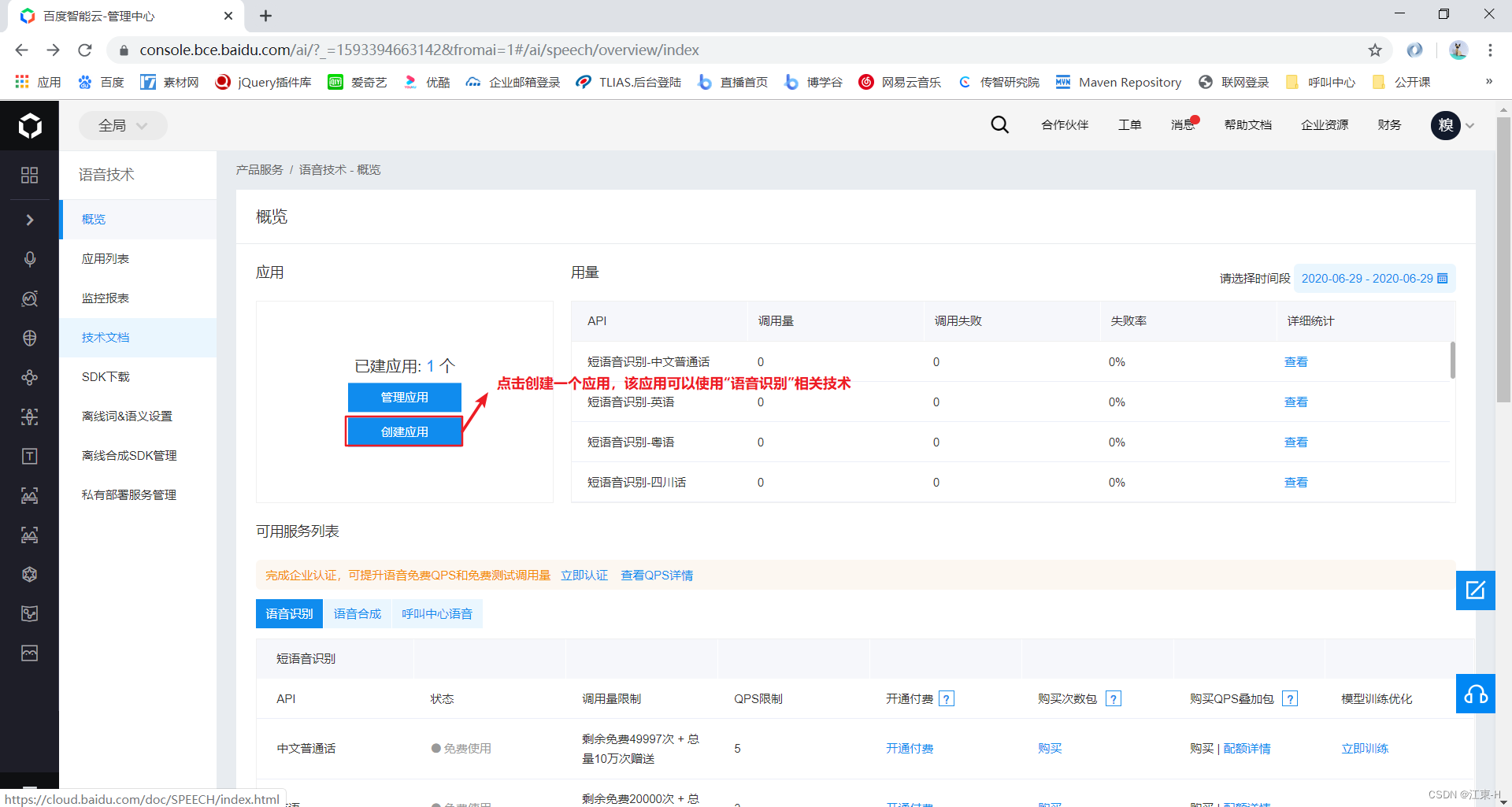Click the browser profile avatar icon
The height and width of the screenshot is (807, 1512).
pyautogui.click(x=1458, y=50)
